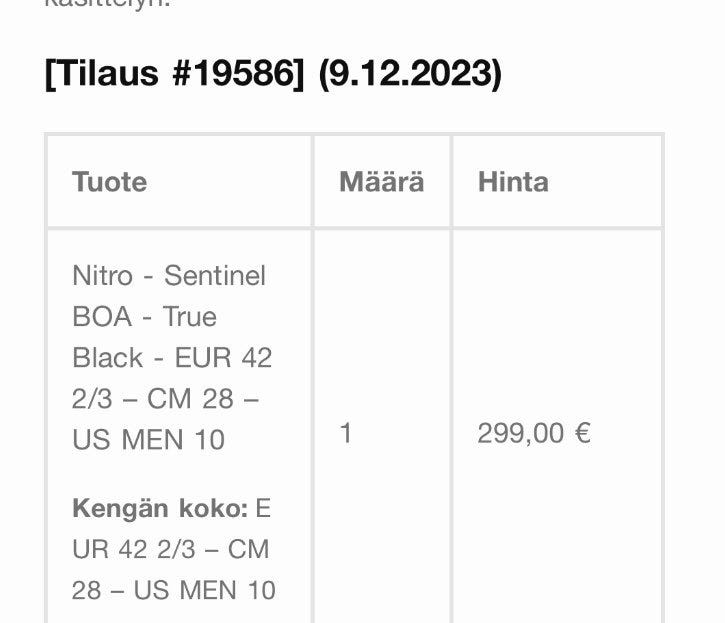This screenshot has width=725, height=623.
Task: Click the letter 'E' after 'Kengän koko:'
Action: (x=263, y=508)
